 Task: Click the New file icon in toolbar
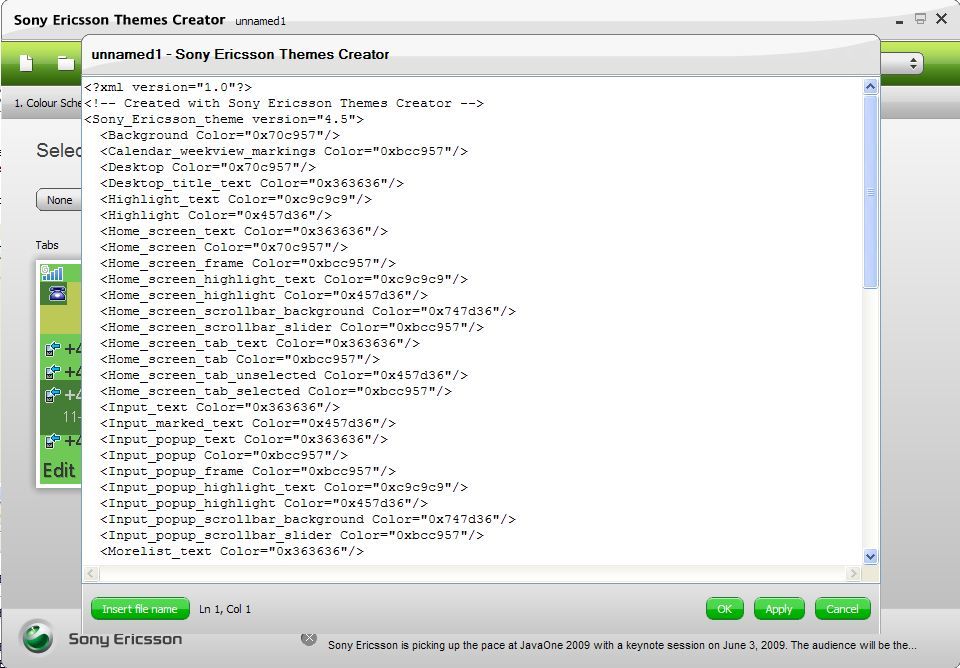(26, 63)
